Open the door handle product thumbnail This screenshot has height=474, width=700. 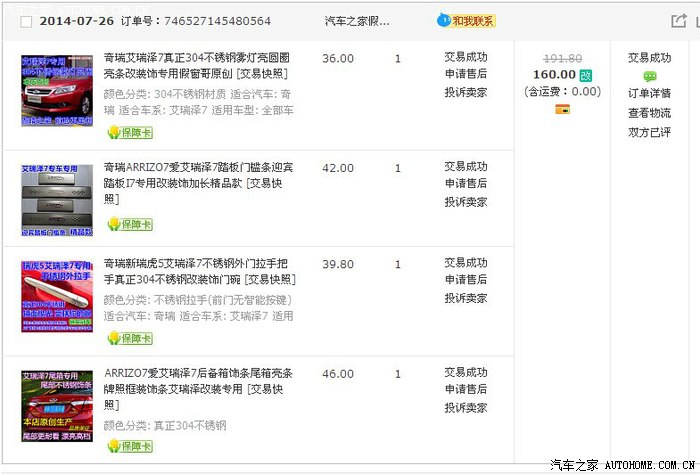click(x=56, y=296)
